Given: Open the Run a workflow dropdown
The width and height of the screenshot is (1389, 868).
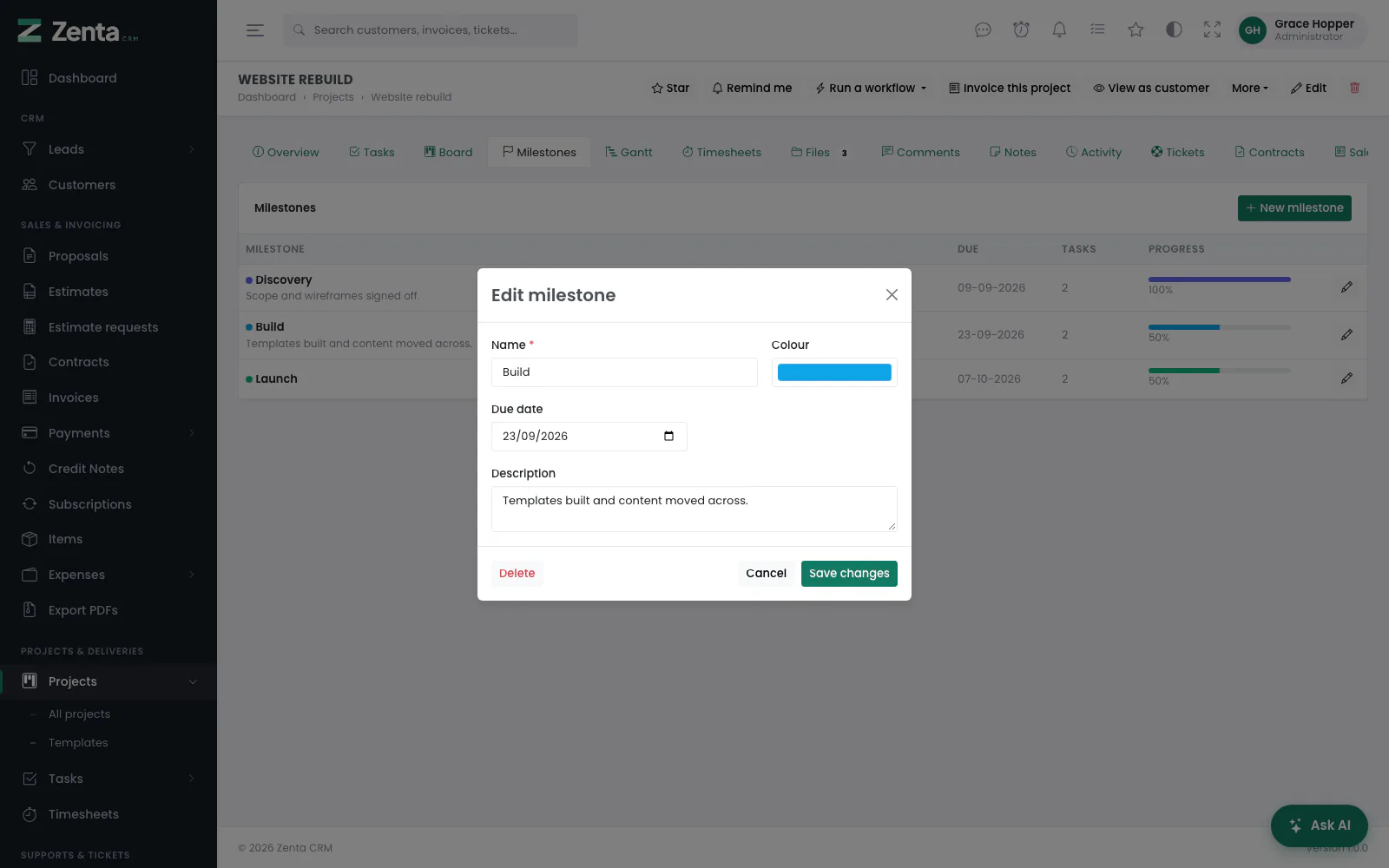Looking at the screenshot, I should pyautogui.click(x=871, y=88).
